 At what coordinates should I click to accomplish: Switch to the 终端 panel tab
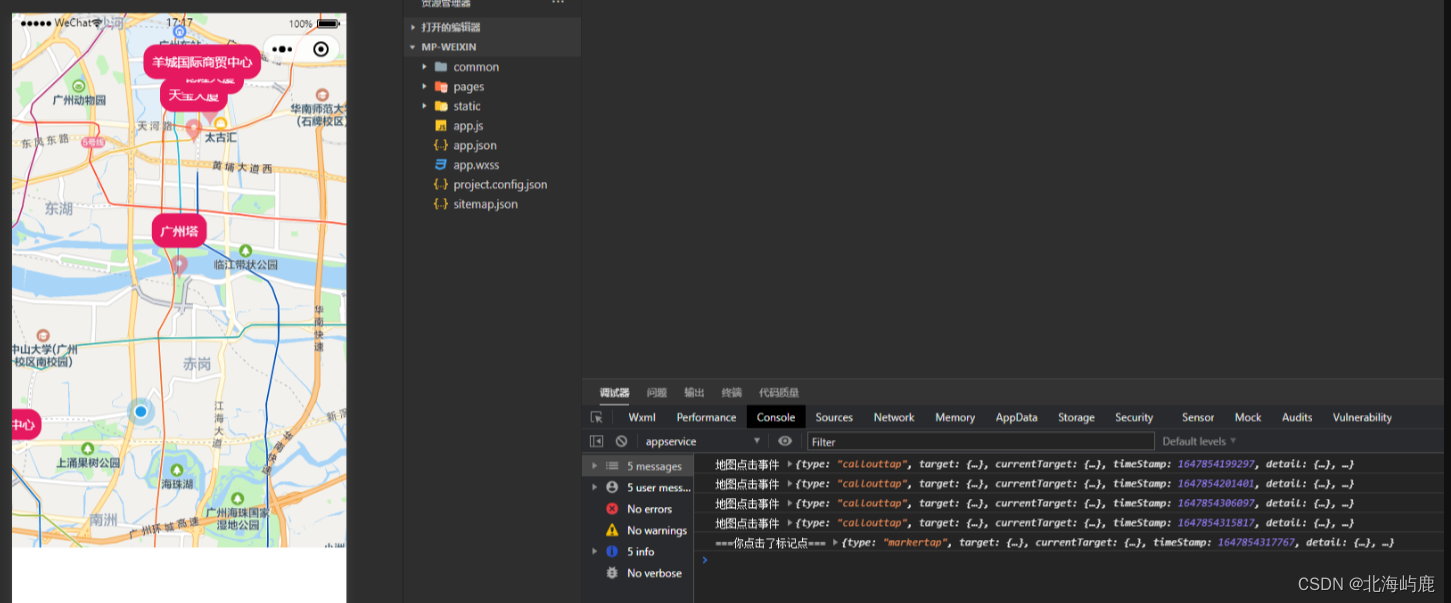coord(732,393)
